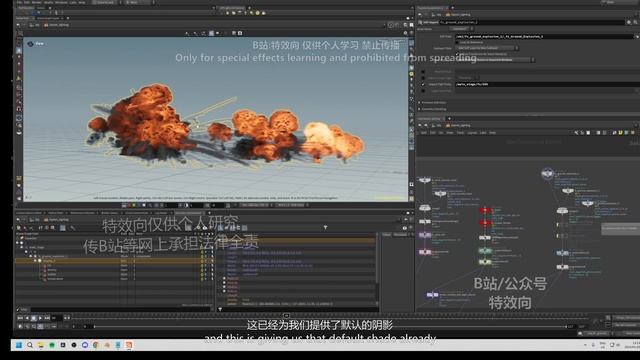Click the wrench icon in the network toolbar
This screenshot has height=360, width=640.
(576, 133)
